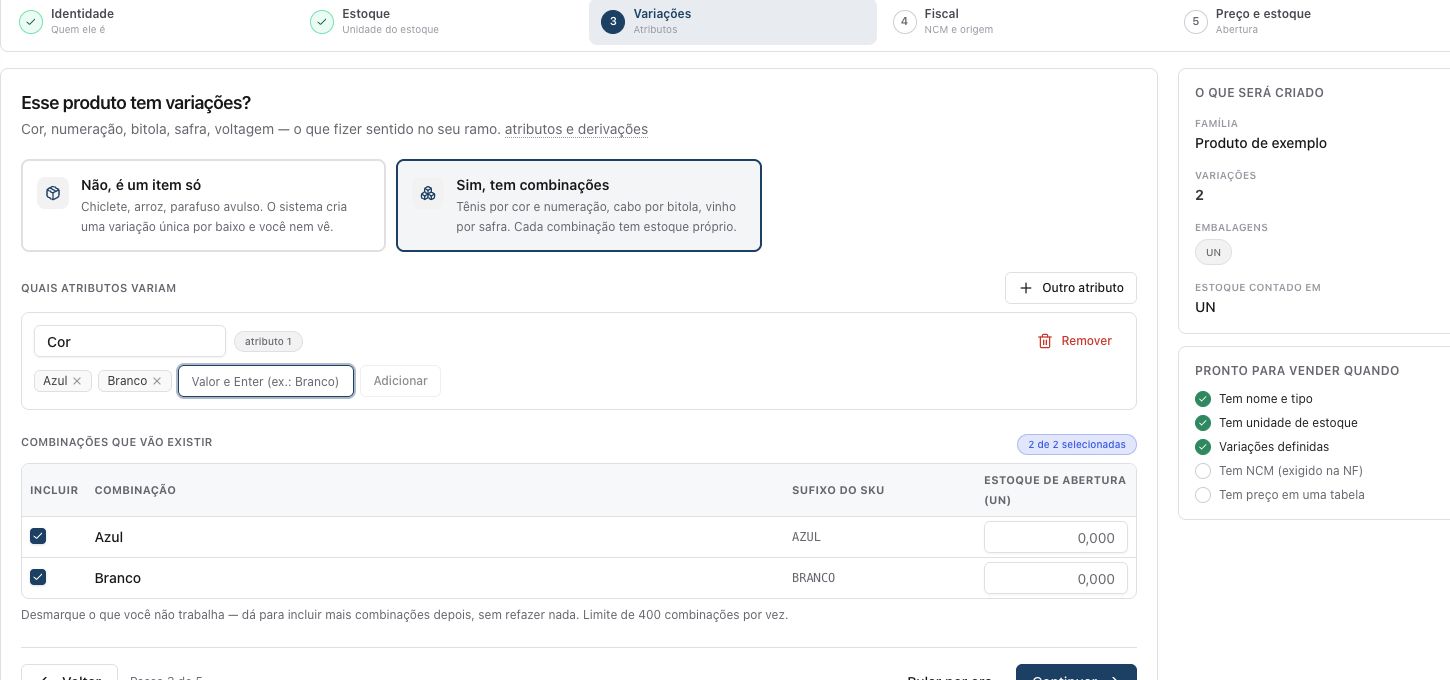
Task: Click 'Tem preço em uma tabela' checklist text
Action: [1292, 495]
